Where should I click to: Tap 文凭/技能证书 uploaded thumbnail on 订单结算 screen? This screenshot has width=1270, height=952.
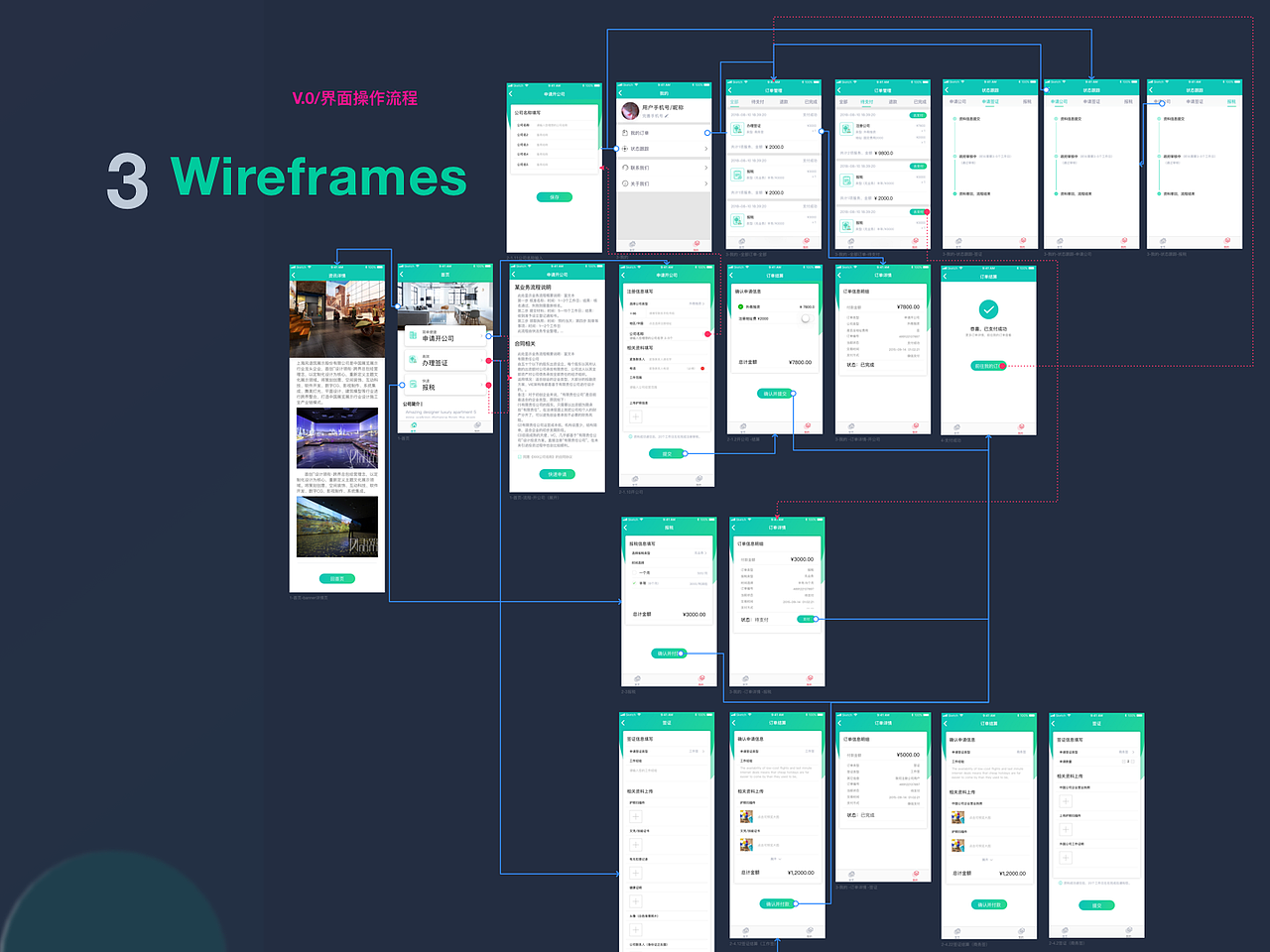746,845
